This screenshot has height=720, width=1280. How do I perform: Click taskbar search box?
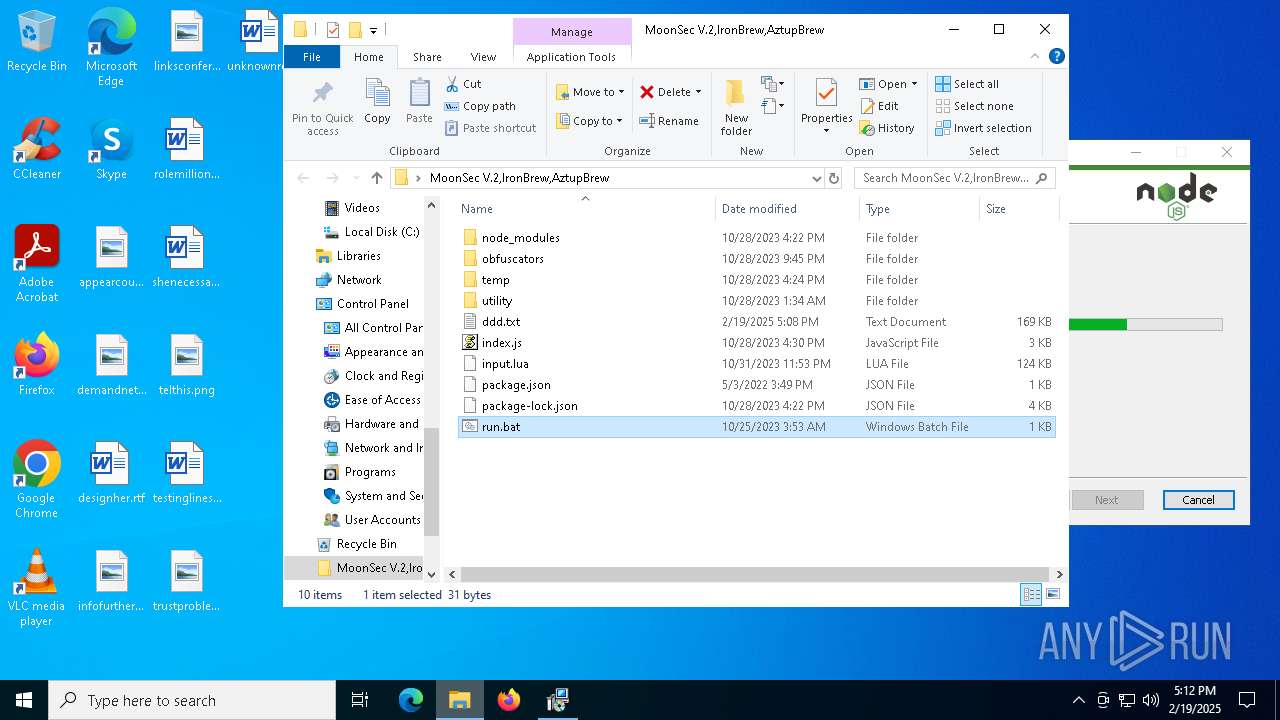(192, 700)
